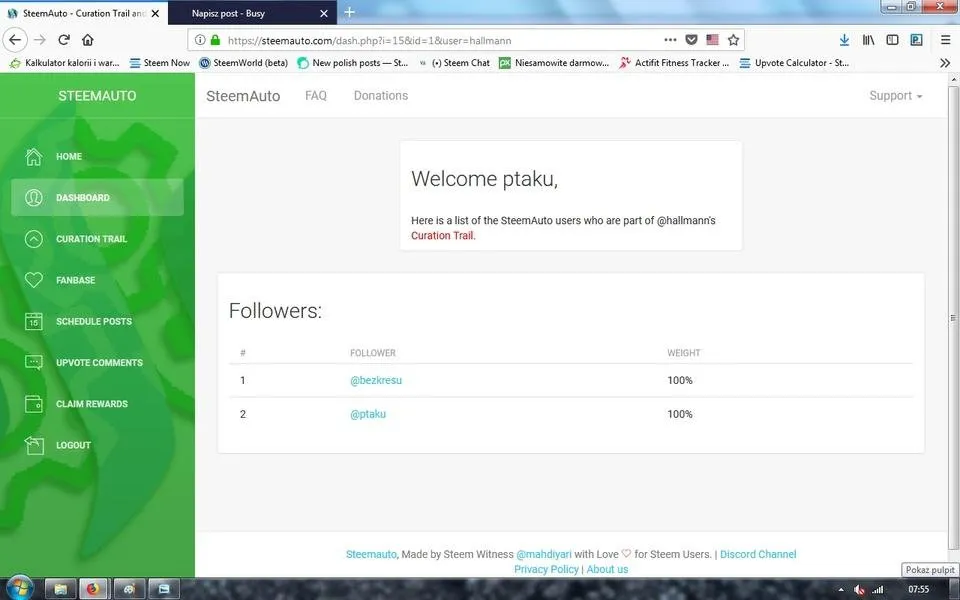Open the Discord Channel footer link

(x=758, y=554)
